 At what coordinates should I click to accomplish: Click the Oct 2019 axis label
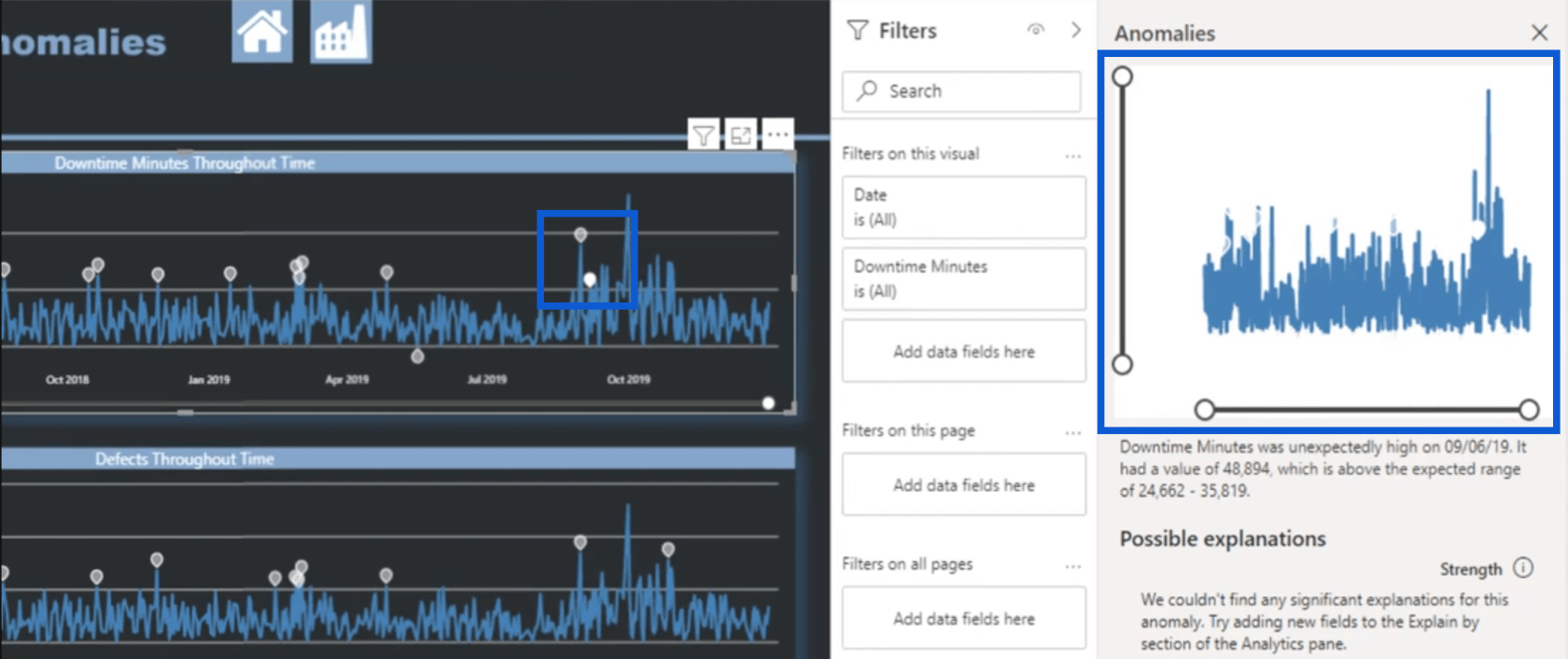tap(628, 380)
